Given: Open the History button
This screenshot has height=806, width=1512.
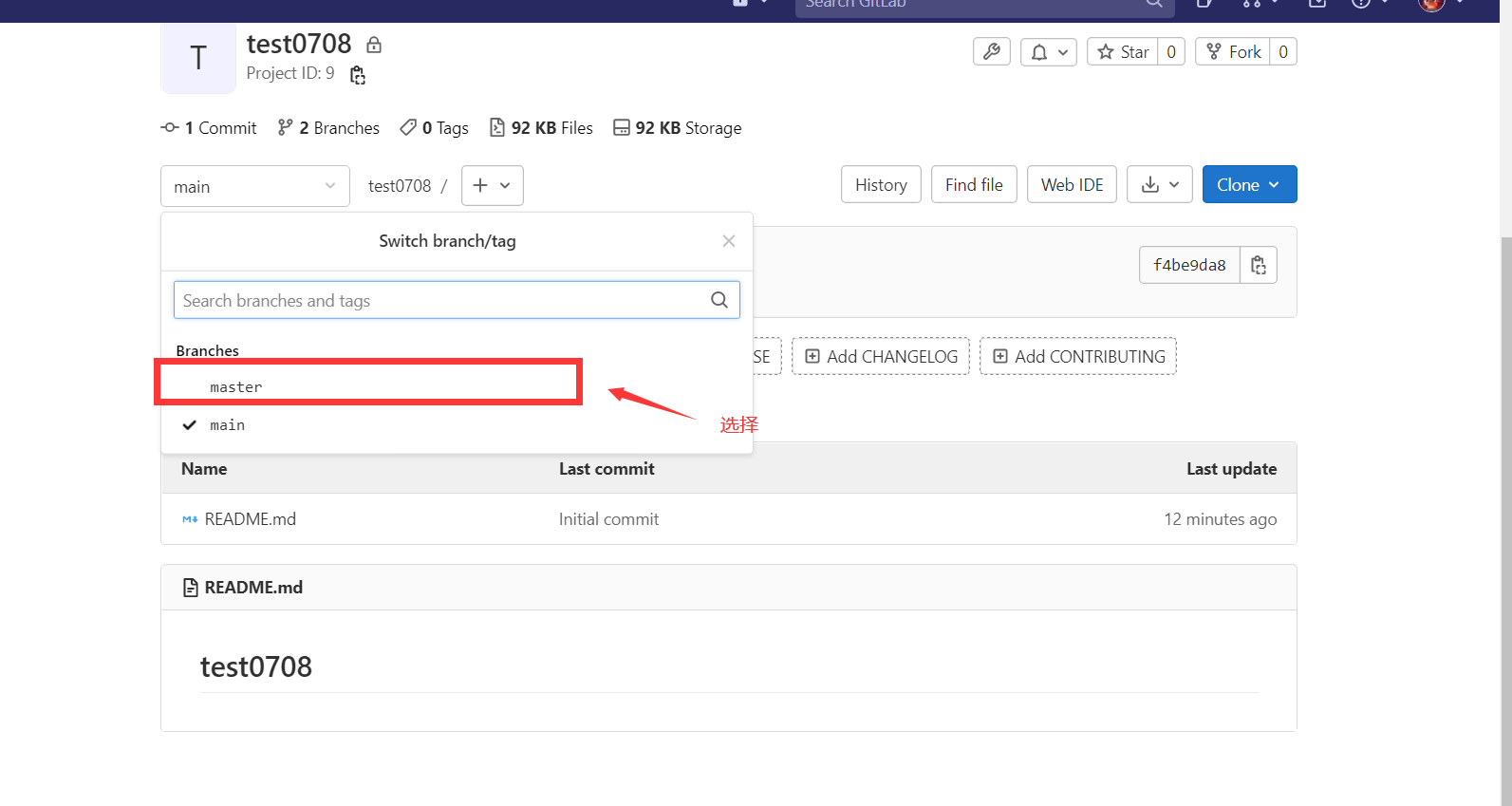Looking at the screenshot, I should point(881,185).
